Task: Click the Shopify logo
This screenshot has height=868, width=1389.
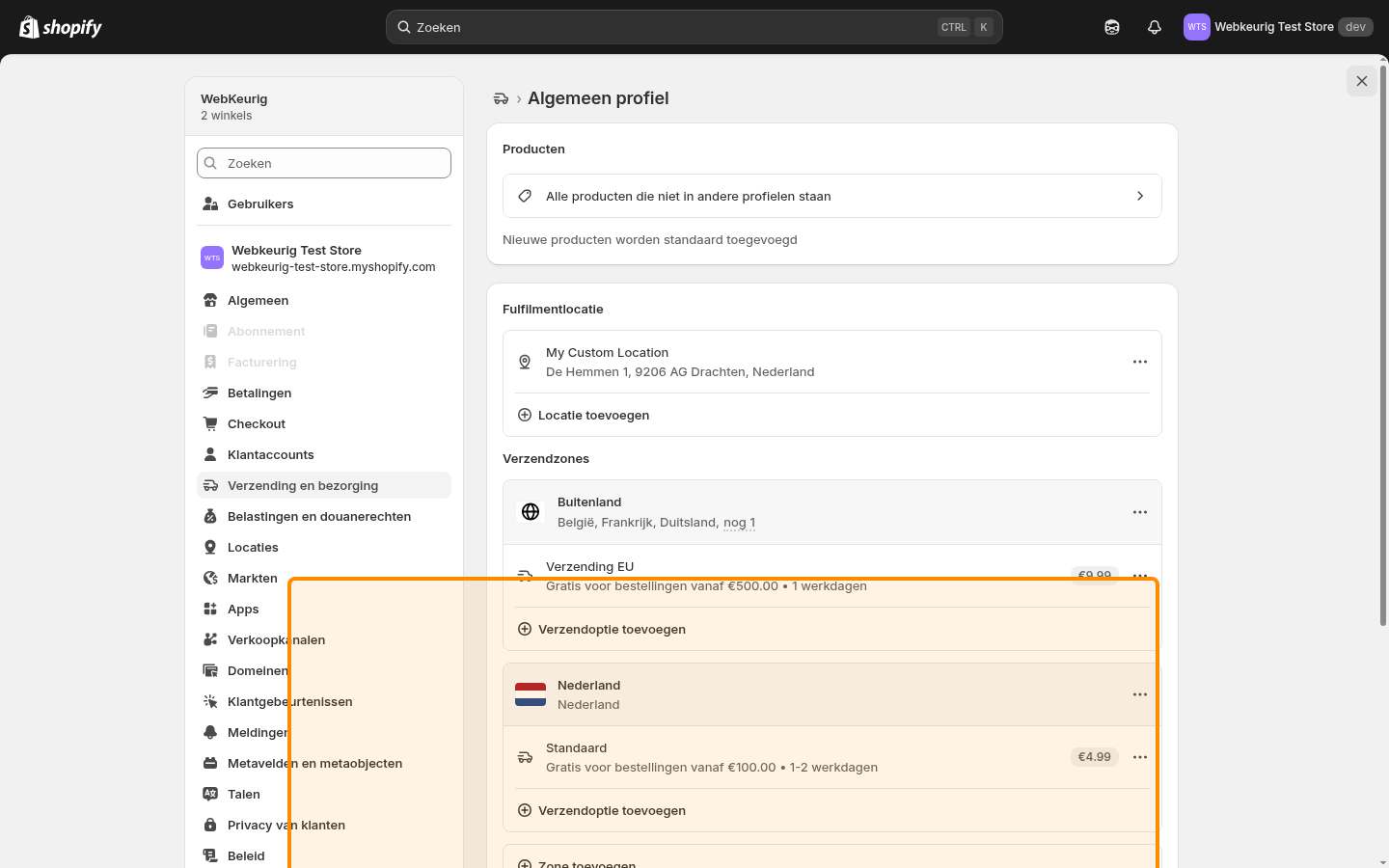Action: coord(61,27)
